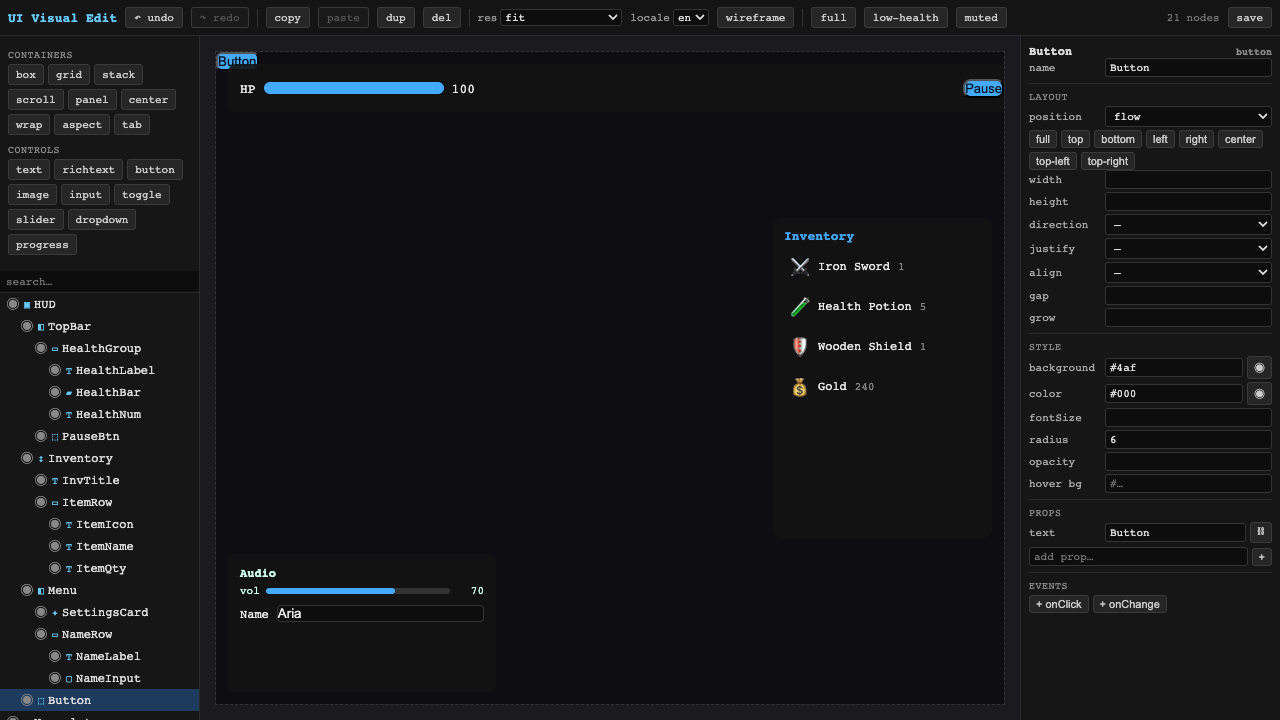Add a richtext control from the palette

point(89,170)
